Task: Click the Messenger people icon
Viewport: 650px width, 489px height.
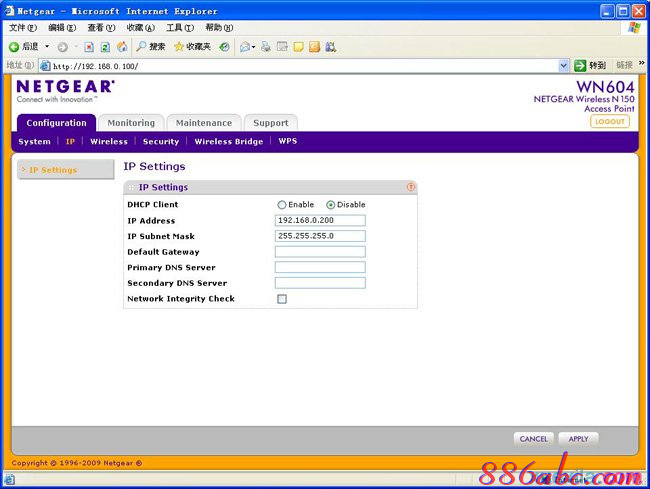Action: coord(330,47)
